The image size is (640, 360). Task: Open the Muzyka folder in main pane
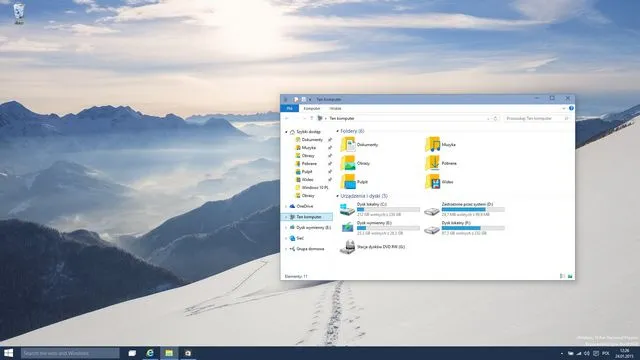click(440, 144)
